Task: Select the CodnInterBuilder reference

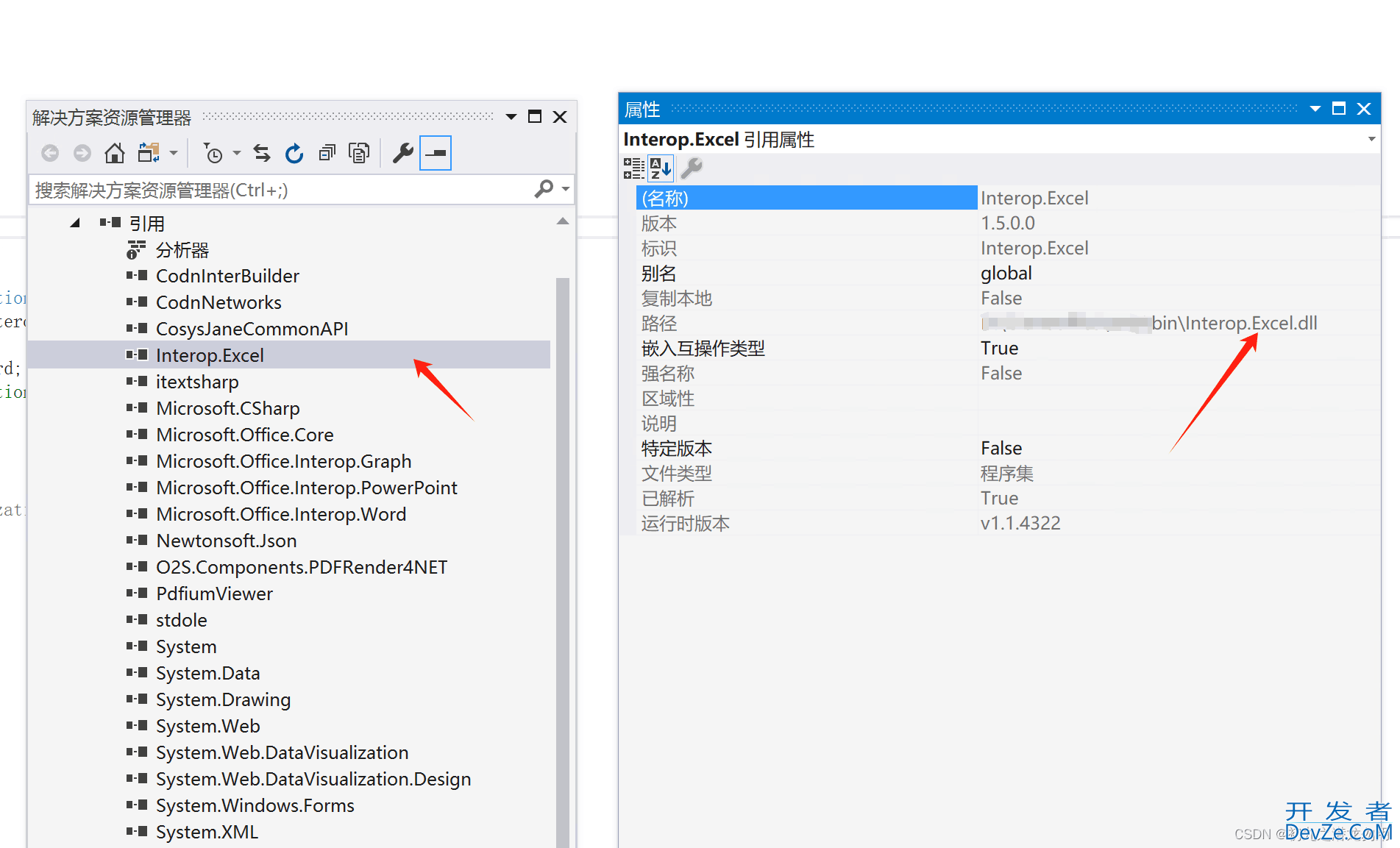Action: pyautogui.click(x=227, y=276)
